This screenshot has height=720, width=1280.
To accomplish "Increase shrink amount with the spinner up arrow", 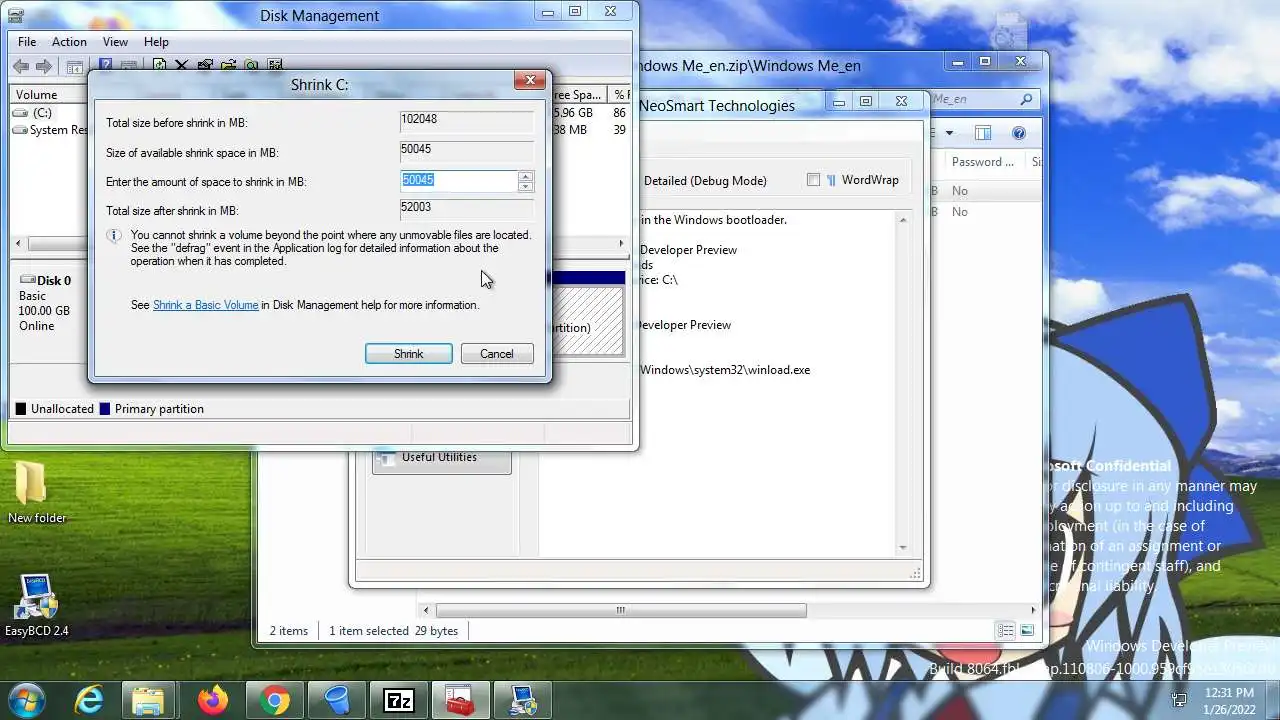I will 525,176.
